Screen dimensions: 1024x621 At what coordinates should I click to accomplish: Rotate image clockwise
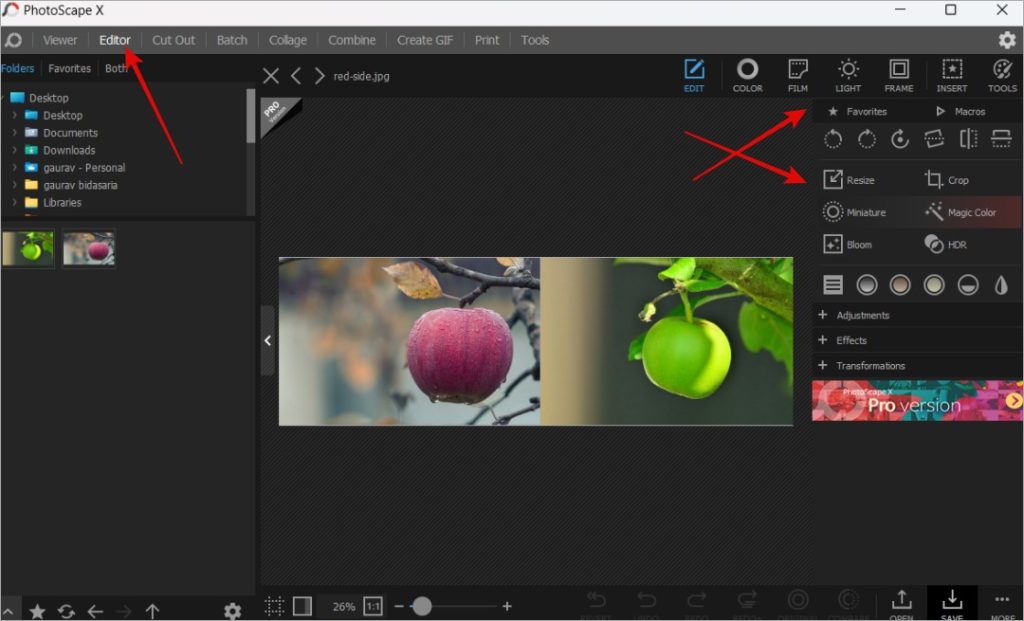coord(867,138)
